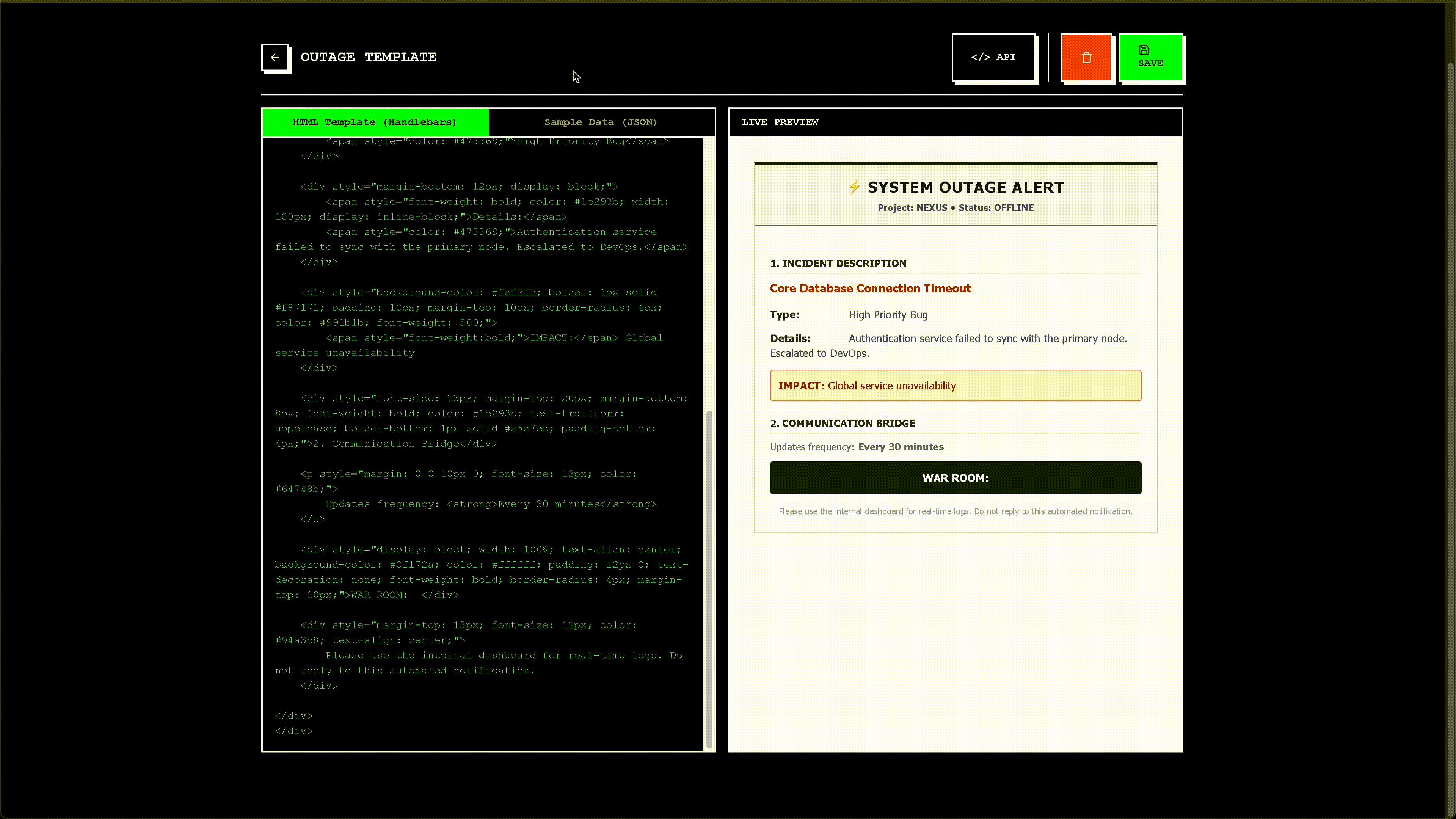Click the red delete button in the toolbar
1456x819 pixels.
click(x=1086, y=58)
